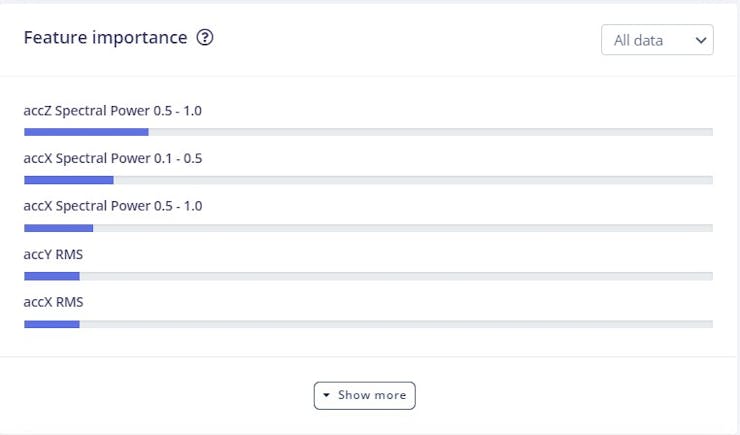Select accX Spectral Power 0.1 - 0.5 label

coord(112,158)
